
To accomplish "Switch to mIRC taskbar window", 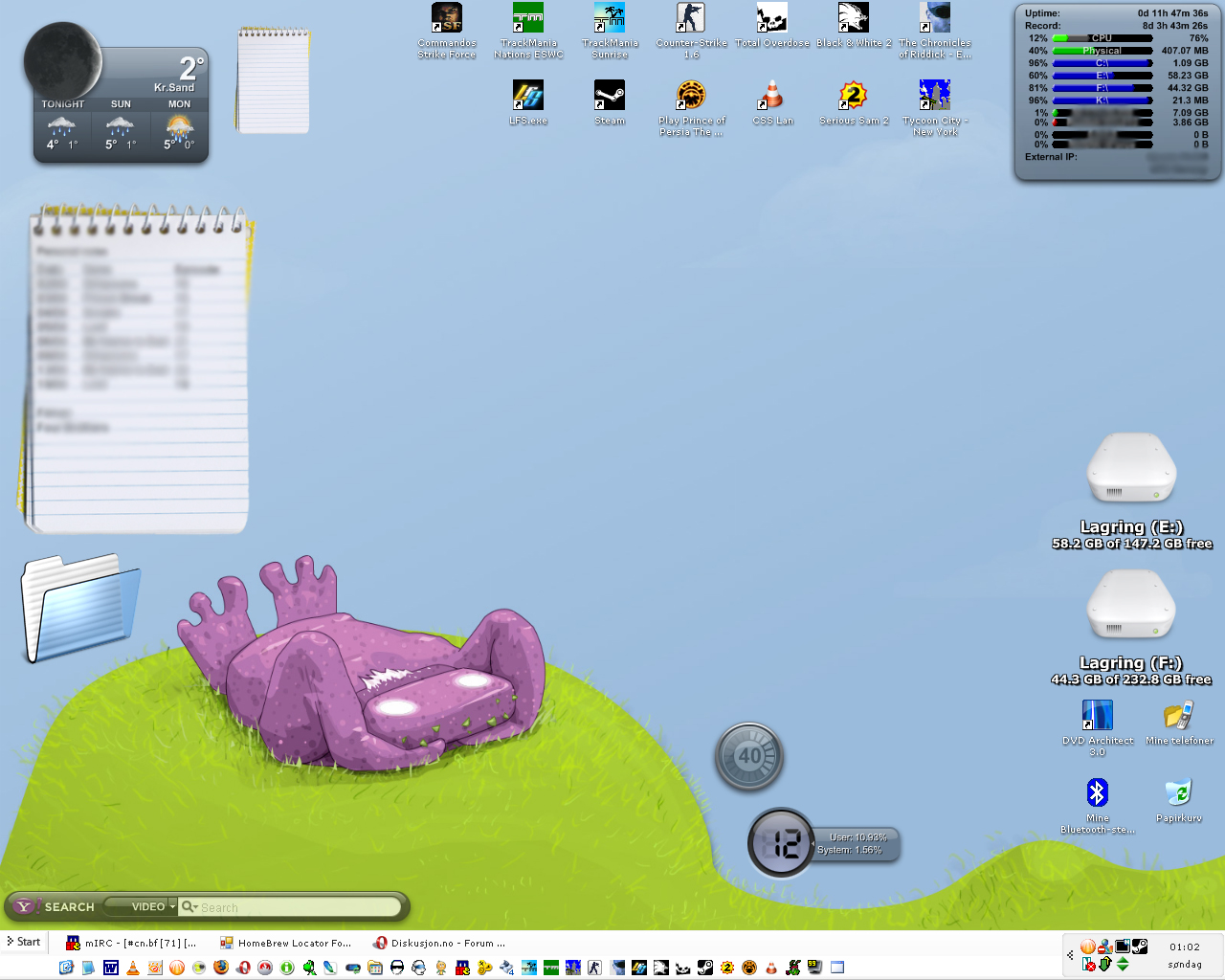I will click(131, 943).
